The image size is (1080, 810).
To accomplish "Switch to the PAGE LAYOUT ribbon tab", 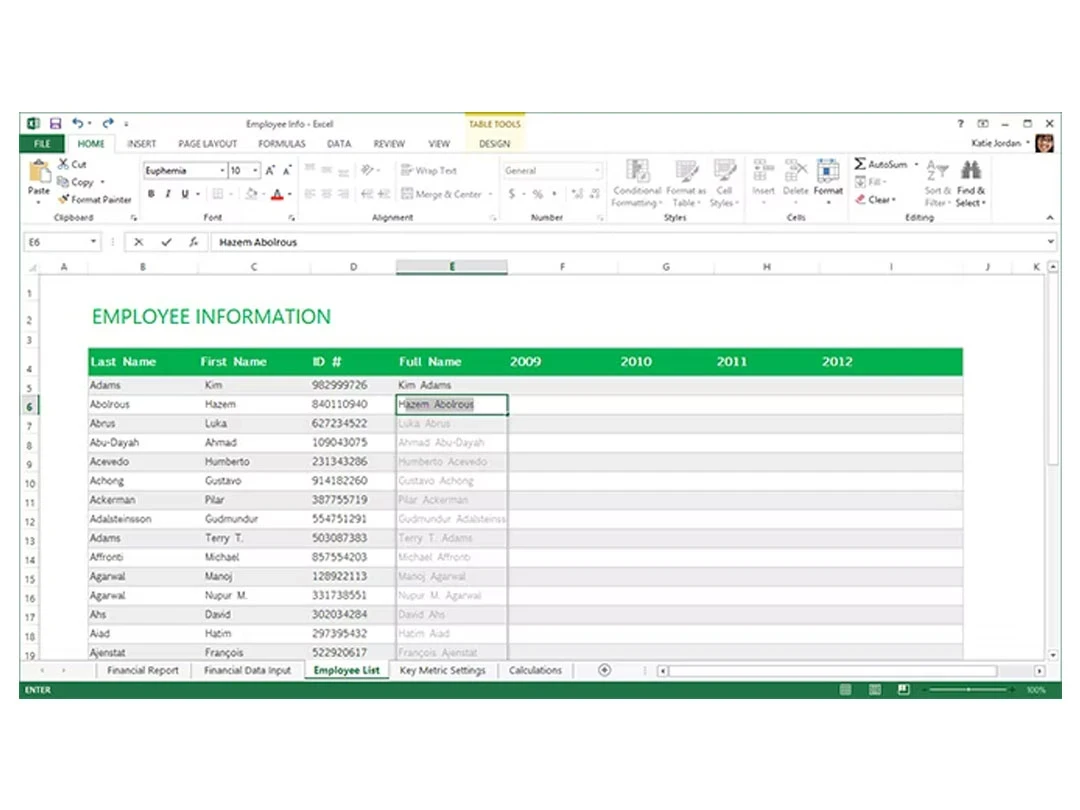I will coord(207,143).
